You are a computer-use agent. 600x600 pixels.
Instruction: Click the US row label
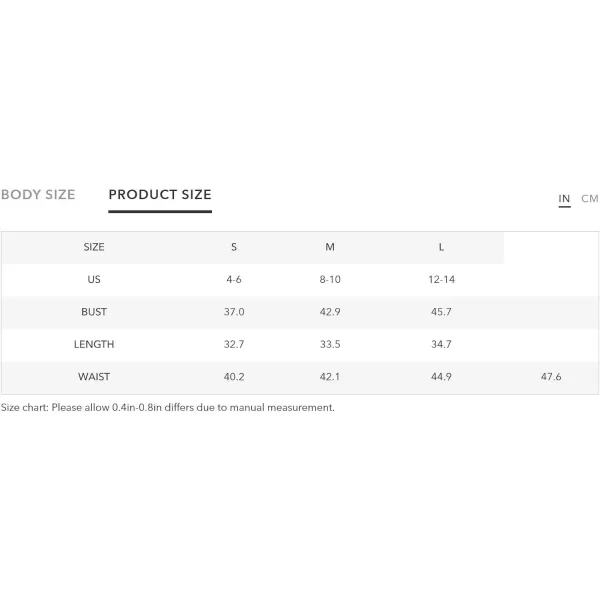tap(94, 279)
